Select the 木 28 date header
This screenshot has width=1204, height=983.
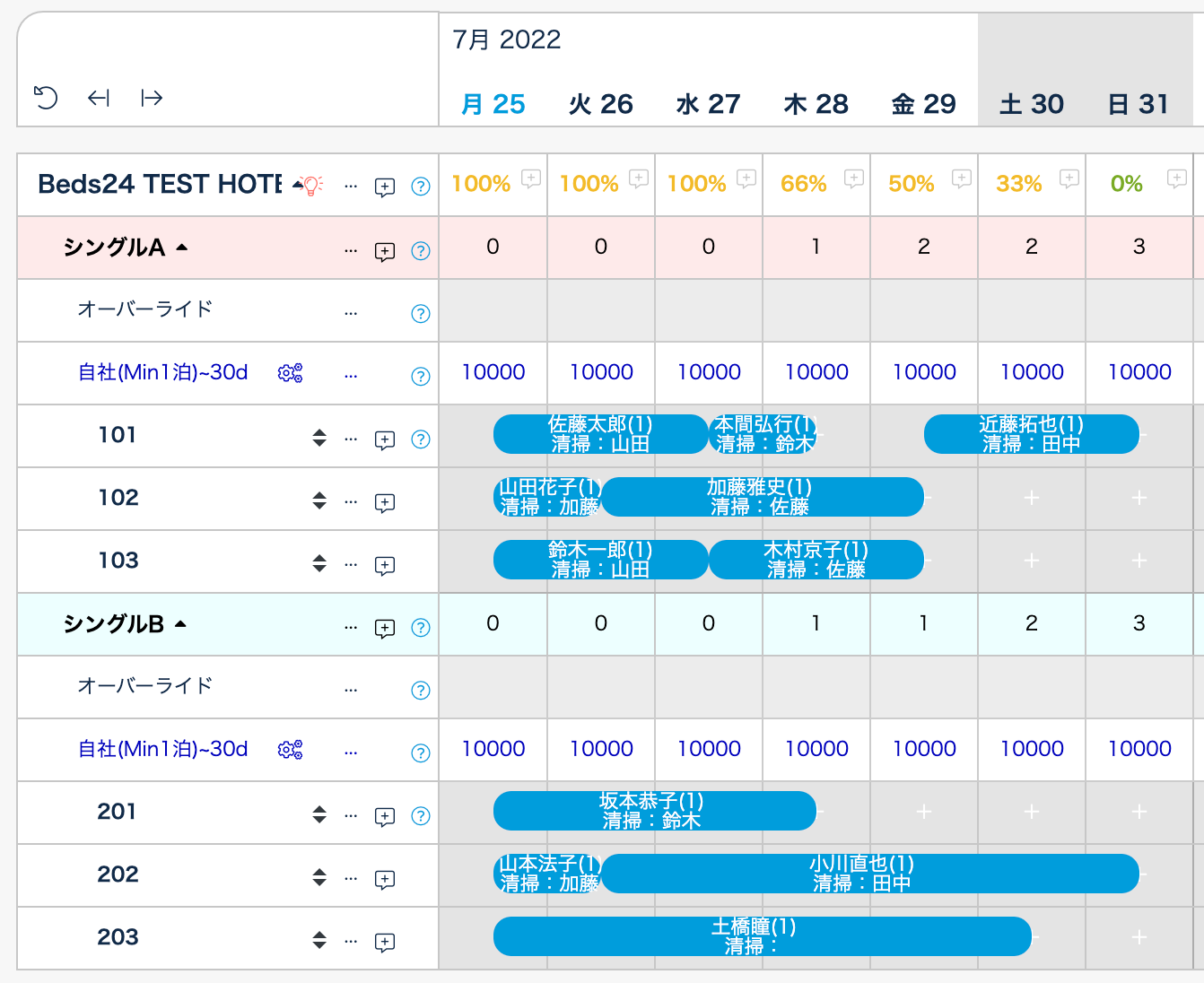point(816,104)
